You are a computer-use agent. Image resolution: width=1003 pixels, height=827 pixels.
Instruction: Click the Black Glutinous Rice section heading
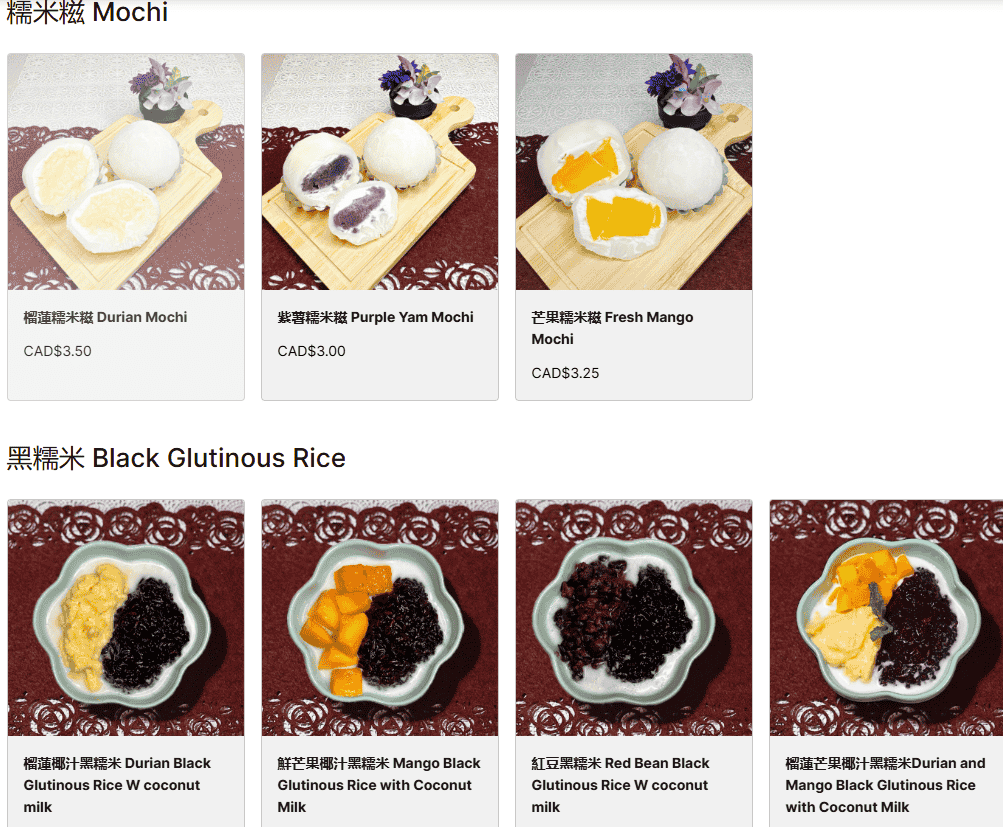click(176, 458)
